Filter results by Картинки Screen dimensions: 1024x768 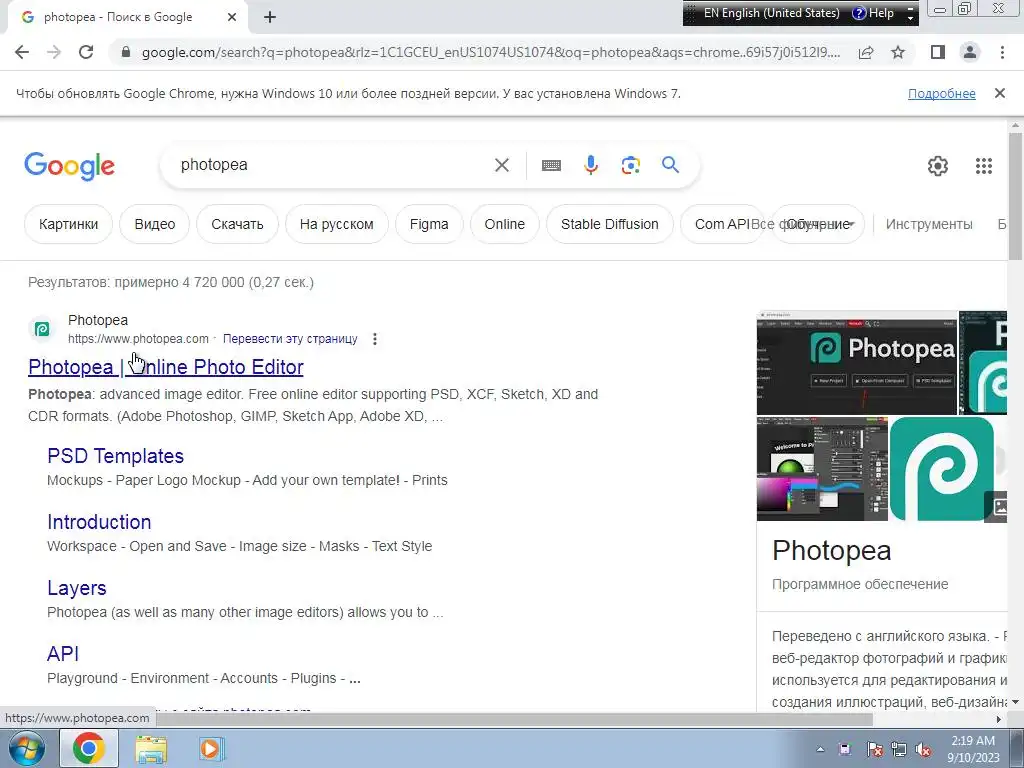[x=69, y=224]
